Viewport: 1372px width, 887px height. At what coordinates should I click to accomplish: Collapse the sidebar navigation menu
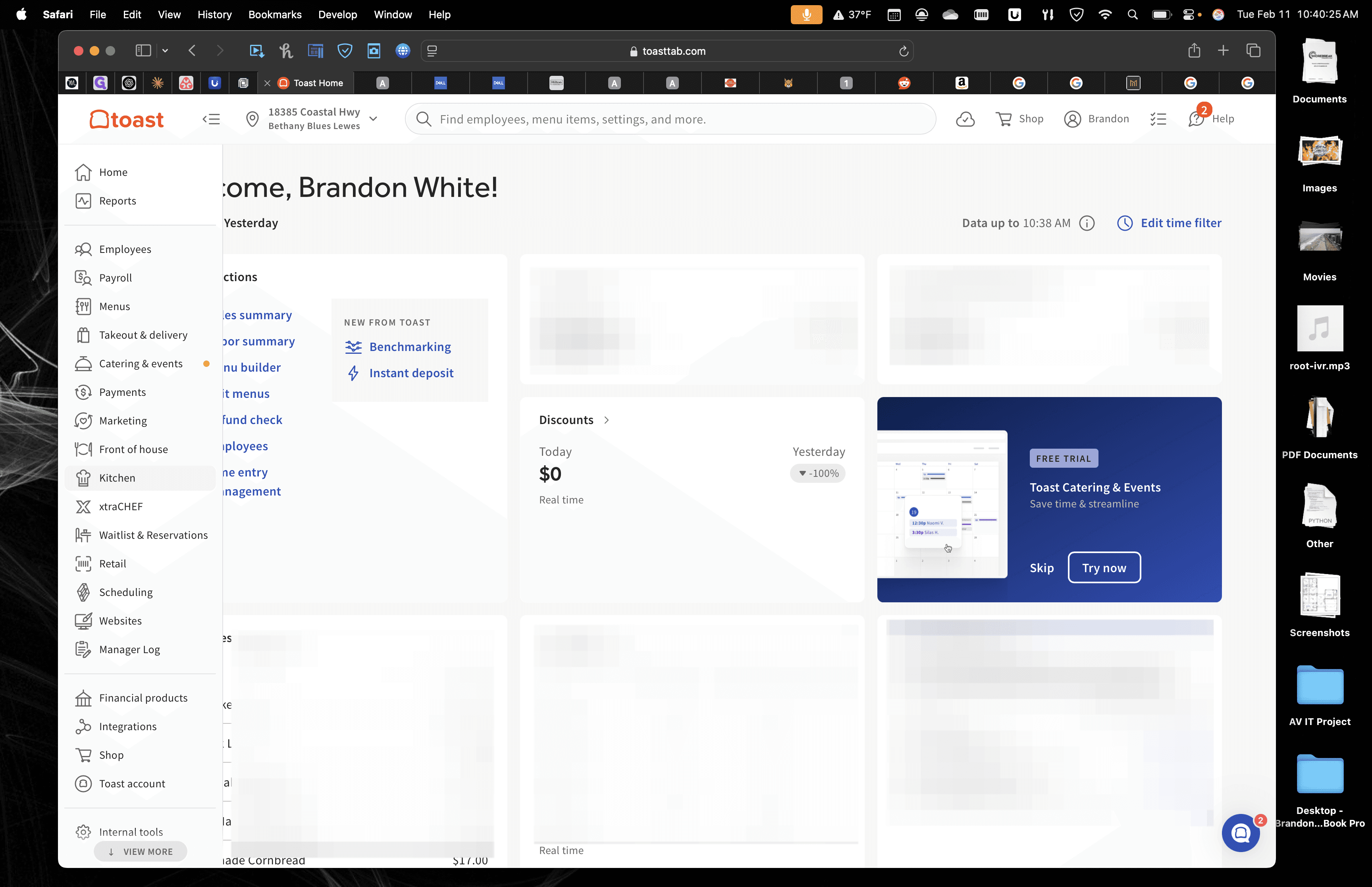[x=211, y=119]
